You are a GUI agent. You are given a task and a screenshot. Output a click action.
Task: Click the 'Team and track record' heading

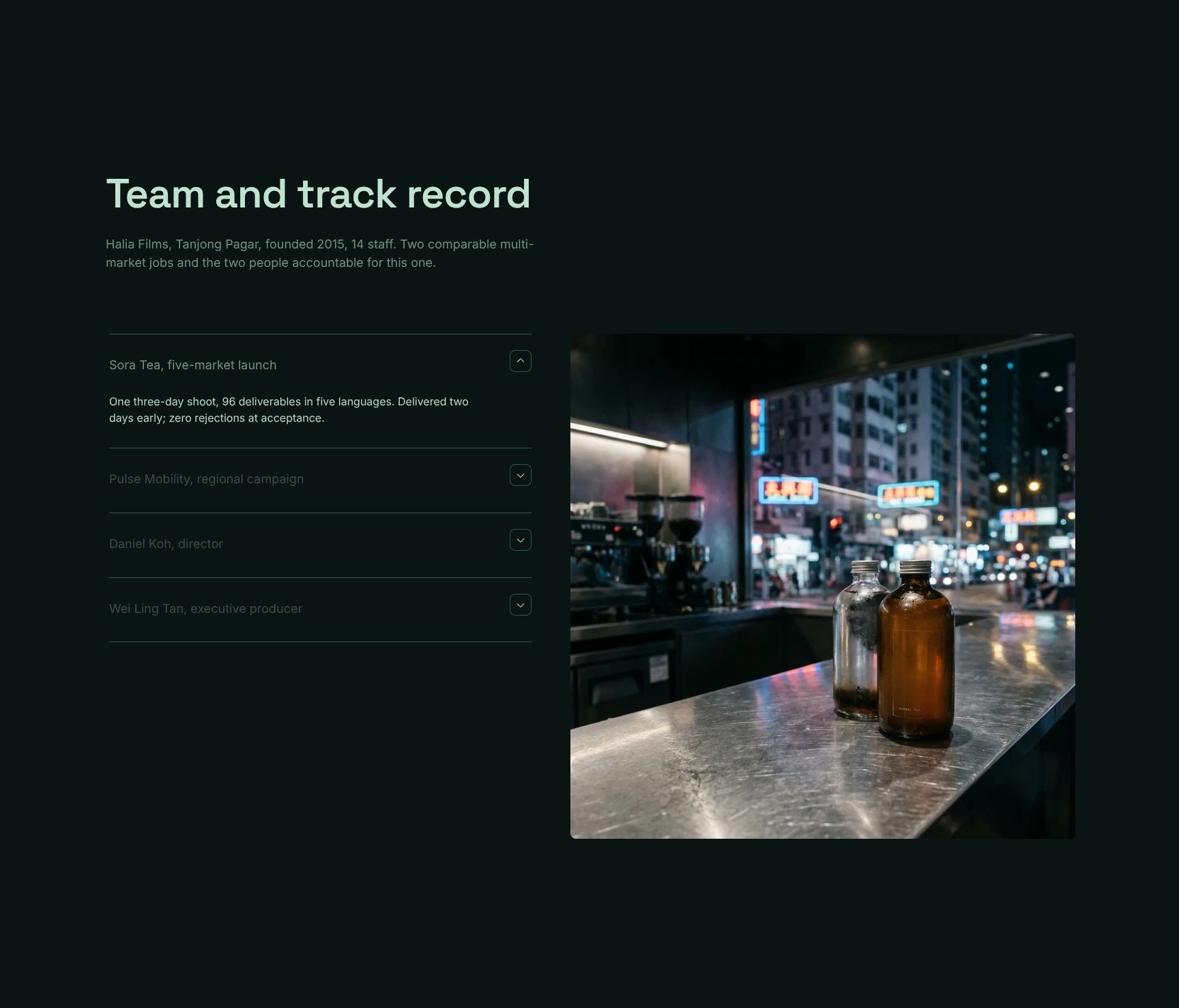pos(318,194)
